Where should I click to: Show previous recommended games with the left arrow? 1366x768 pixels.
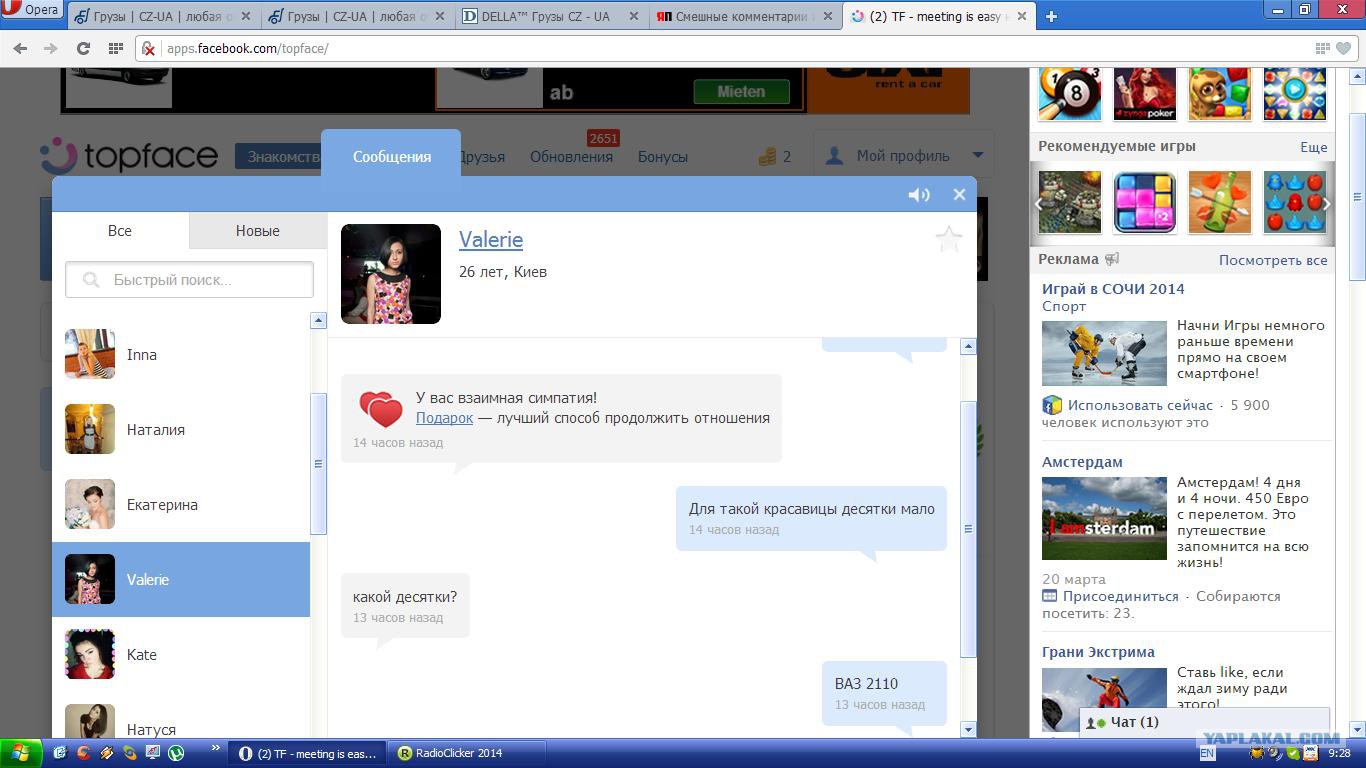coord(1039,203)
